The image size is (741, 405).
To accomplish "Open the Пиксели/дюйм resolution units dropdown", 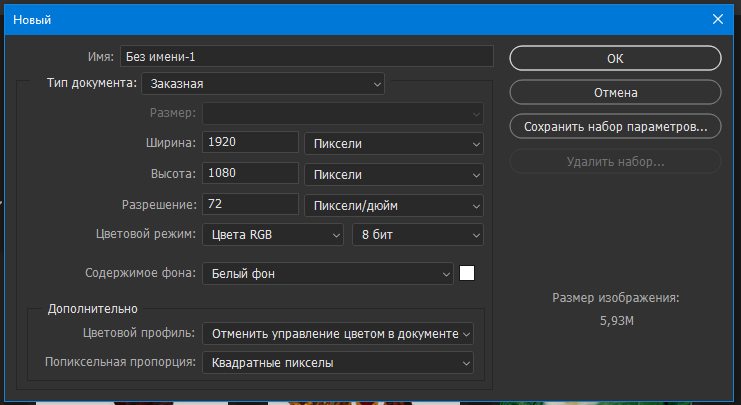I will coord(394,206).
